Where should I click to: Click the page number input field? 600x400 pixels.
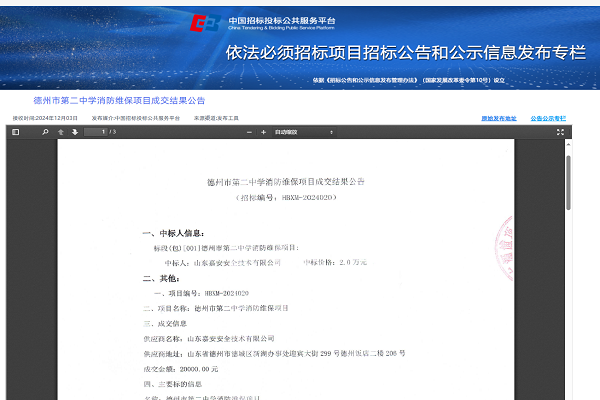coord(96,132)
